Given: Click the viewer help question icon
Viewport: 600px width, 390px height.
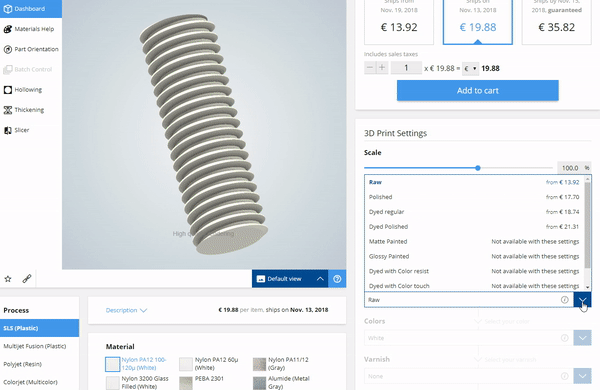Looking at the screenshot, I should click(337, 279).
